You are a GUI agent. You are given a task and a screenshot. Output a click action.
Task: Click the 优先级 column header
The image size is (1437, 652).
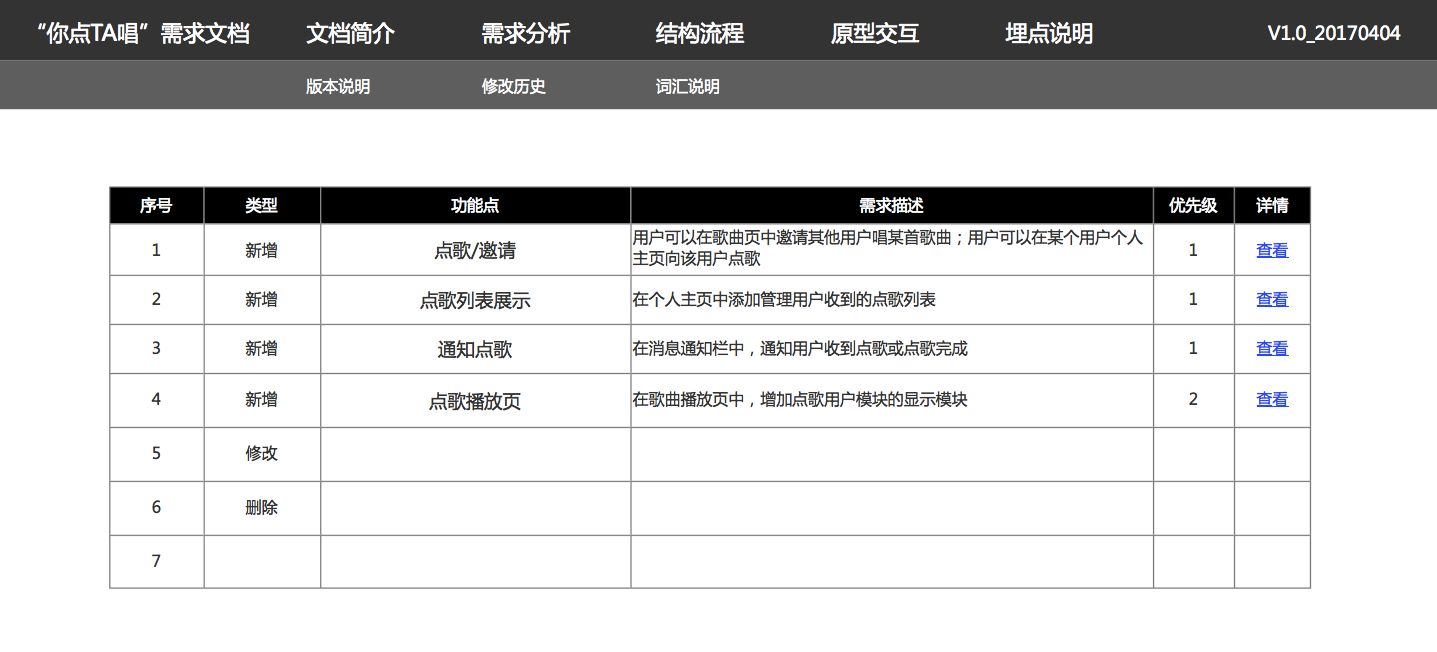click(1194, 205)
